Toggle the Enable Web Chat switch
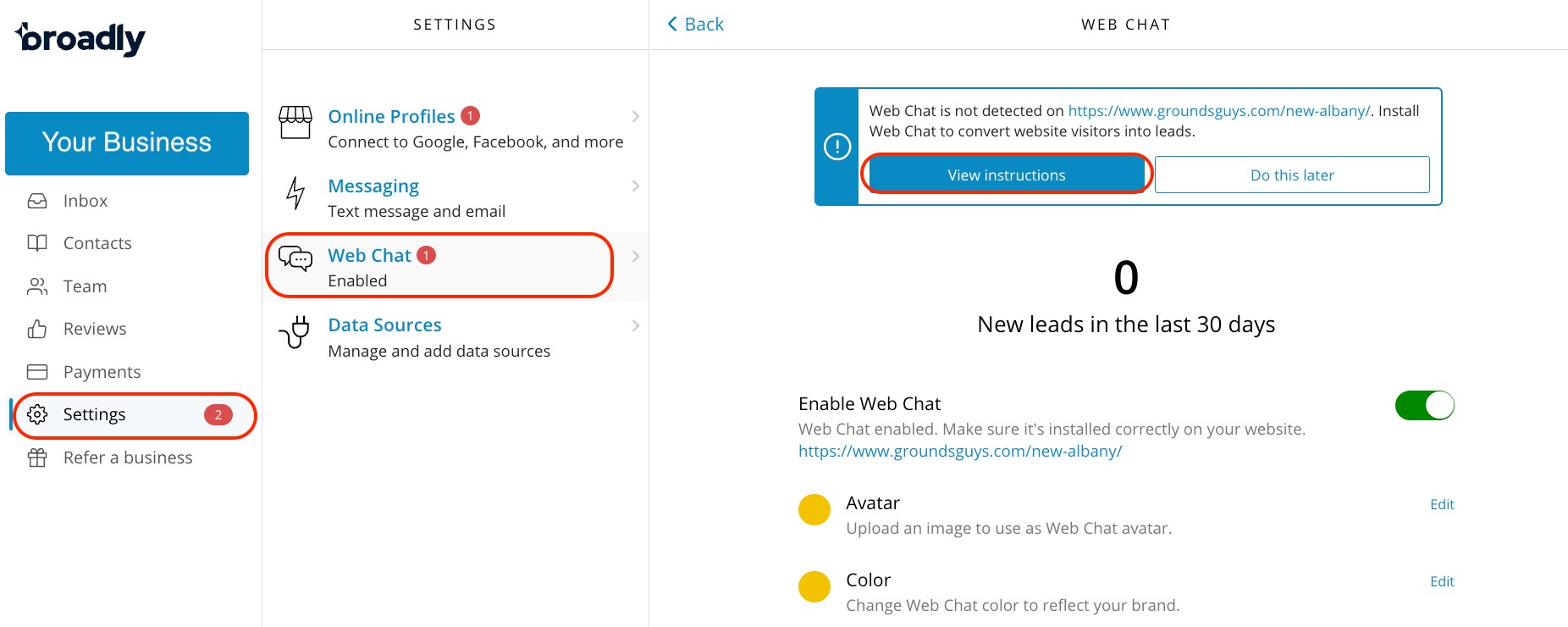Viewport: 1568px width, 627px height. point(1424,405)
